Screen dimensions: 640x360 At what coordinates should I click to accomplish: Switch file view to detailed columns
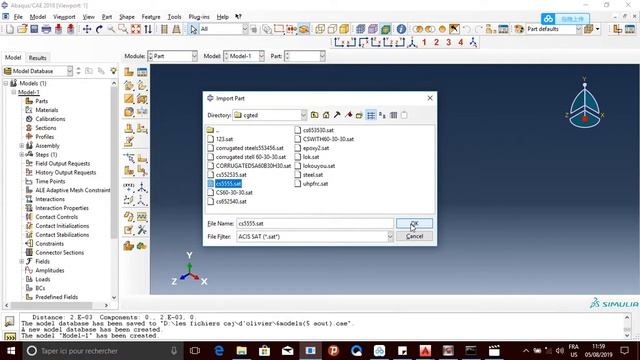(x=393, y=115)
